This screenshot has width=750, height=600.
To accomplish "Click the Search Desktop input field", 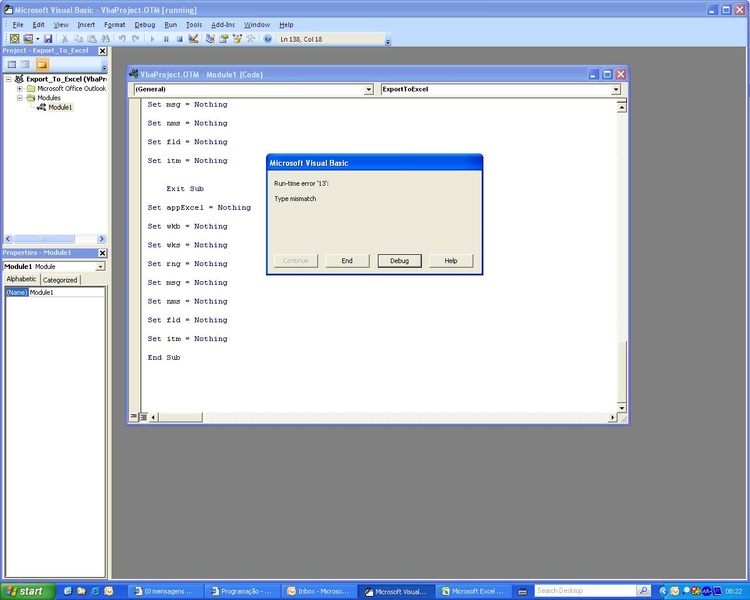I will (x=585, y=591).
